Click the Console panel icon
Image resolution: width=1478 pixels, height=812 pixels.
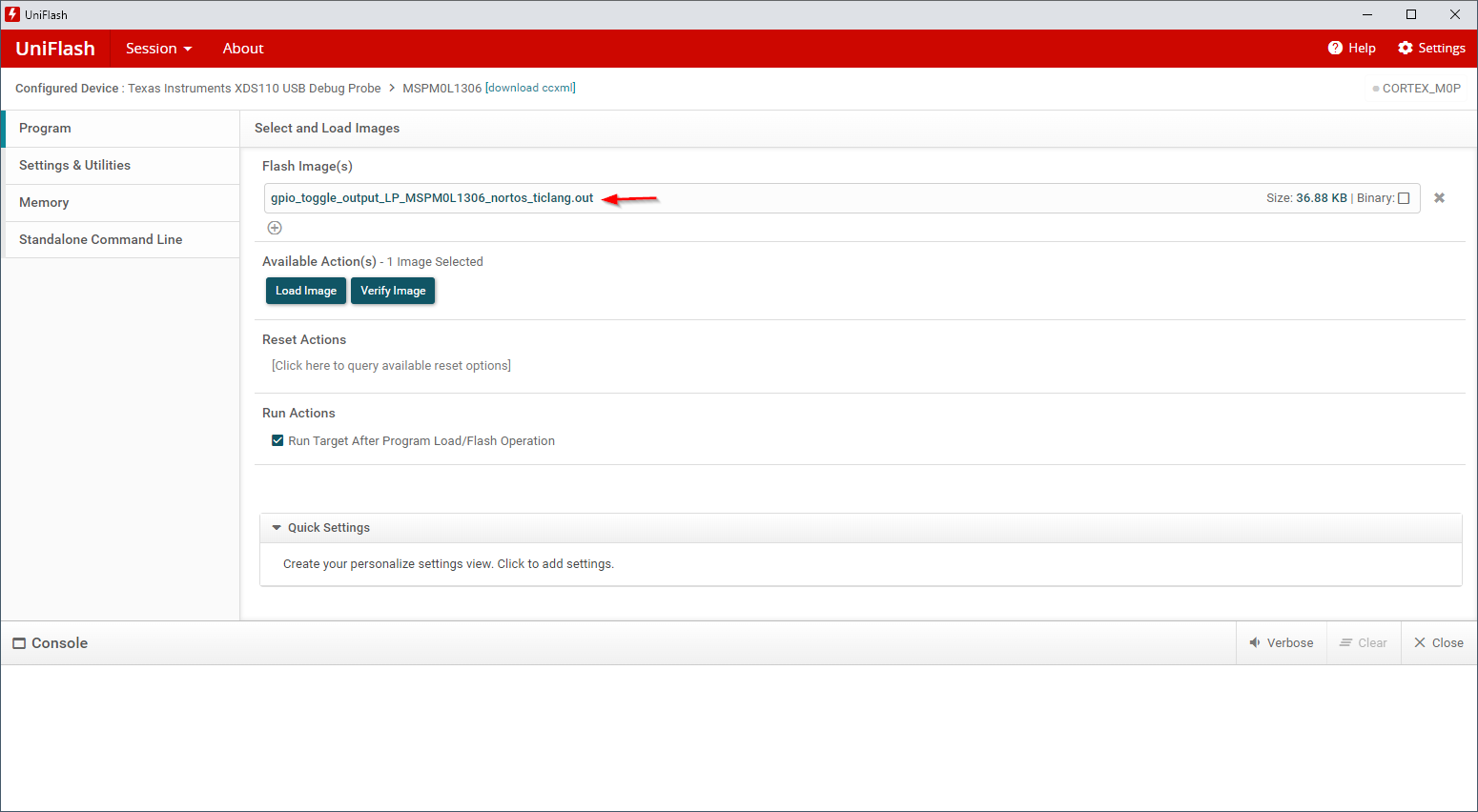(x=19, y=643)
